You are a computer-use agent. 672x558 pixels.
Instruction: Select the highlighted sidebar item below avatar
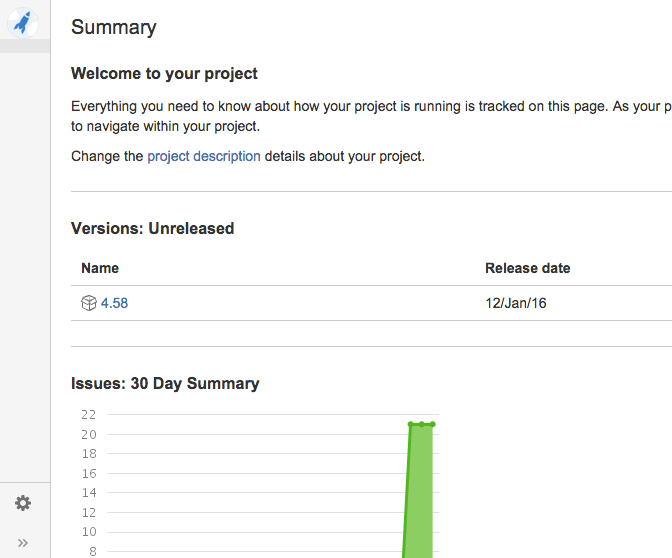coord(25,46)
